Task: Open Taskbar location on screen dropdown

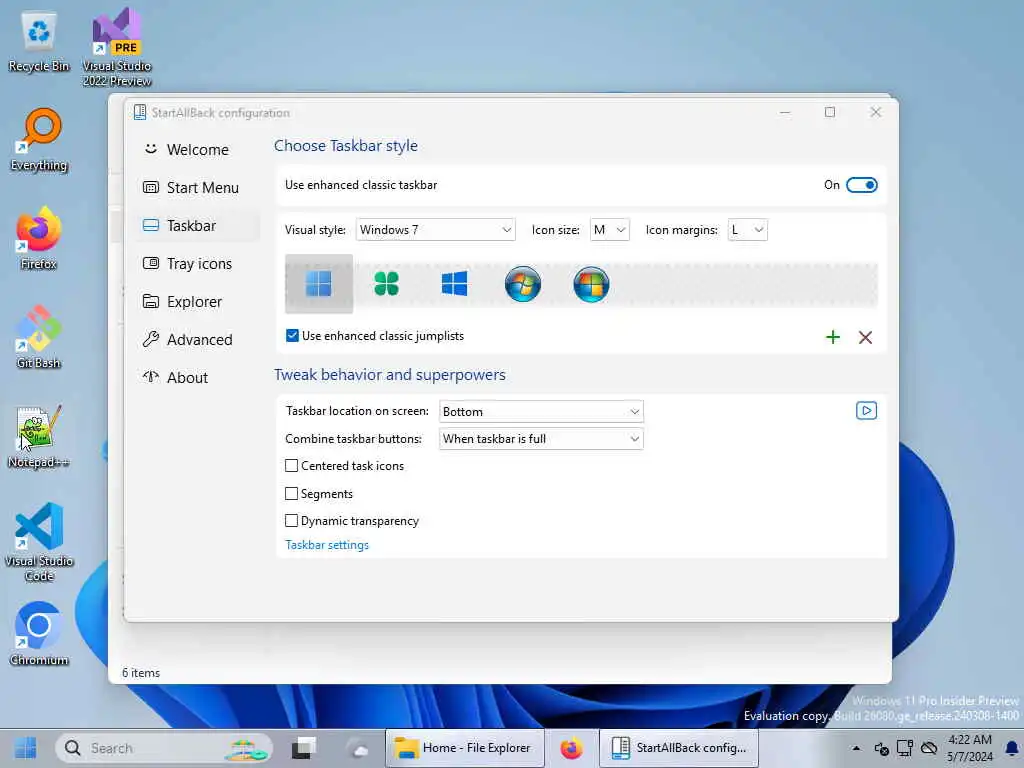Action: [541, 411]
